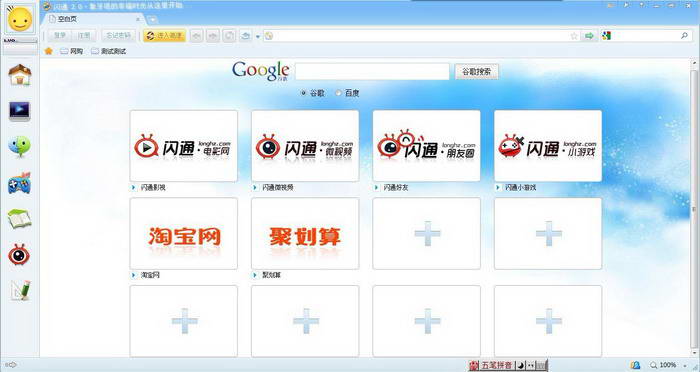This screenshot has height=372, width=700.
Task: Open the green book sidebar icon
Action: (19, 219)
